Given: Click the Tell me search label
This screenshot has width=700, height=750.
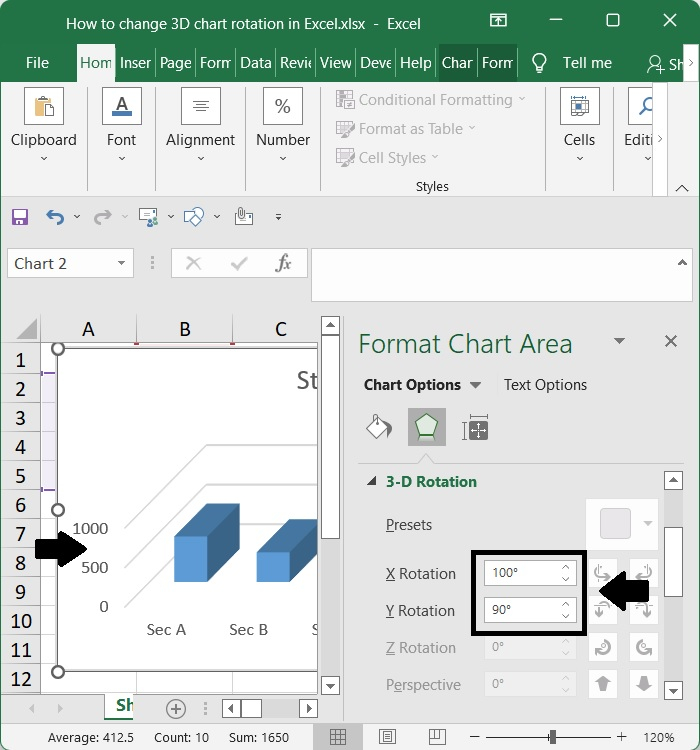Looking at the screenshot, I should coord(587,63).
